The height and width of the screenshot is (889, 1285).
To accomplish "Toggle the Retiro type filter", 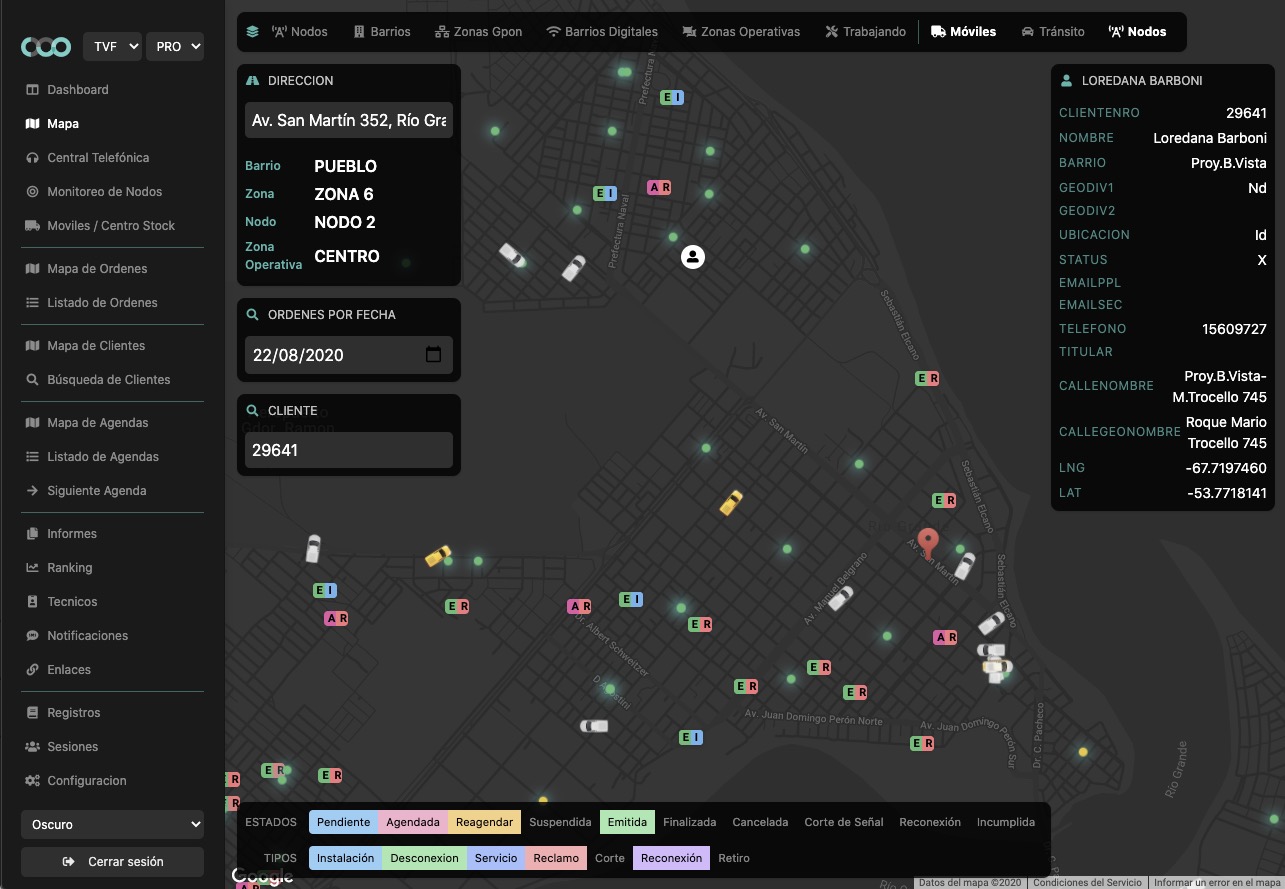I will (x=734, y=858).
